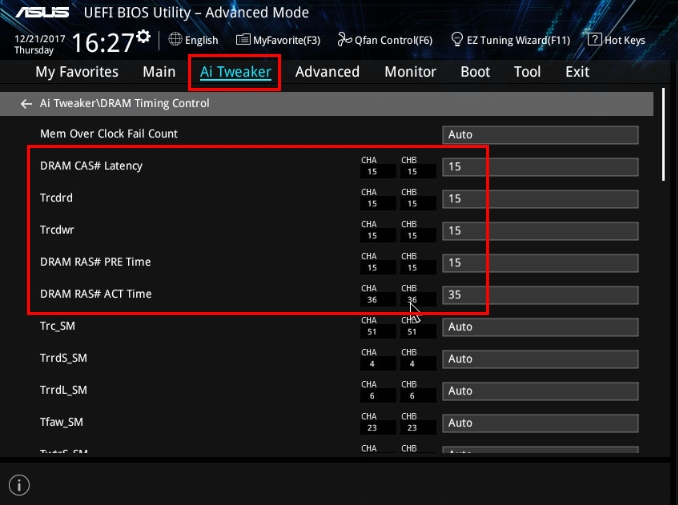Click the Qfan Control fan icon
The height and width of the screenshot is (505, 678).
[x=345, y=40]
